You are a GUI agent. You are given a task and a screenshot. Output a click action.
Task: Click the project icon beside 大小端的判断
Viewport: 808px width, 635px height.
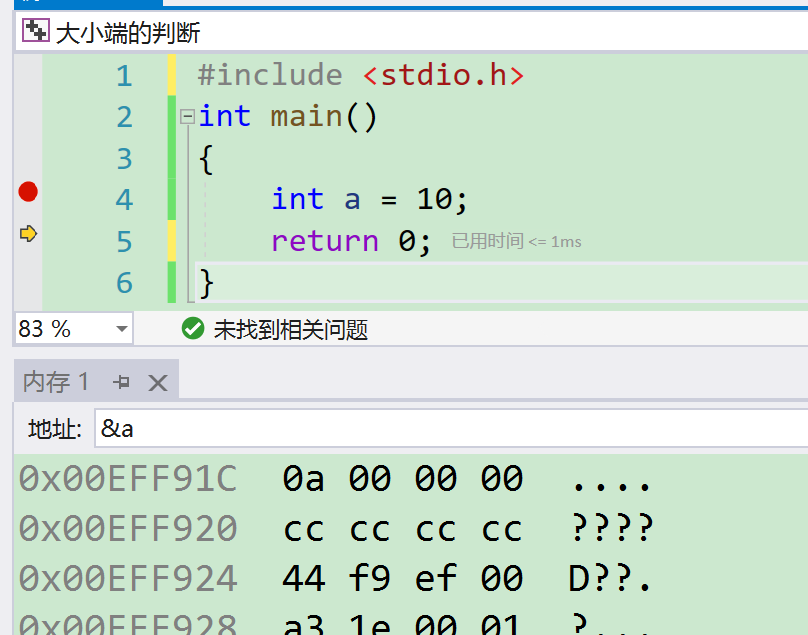tap(36, 30)
